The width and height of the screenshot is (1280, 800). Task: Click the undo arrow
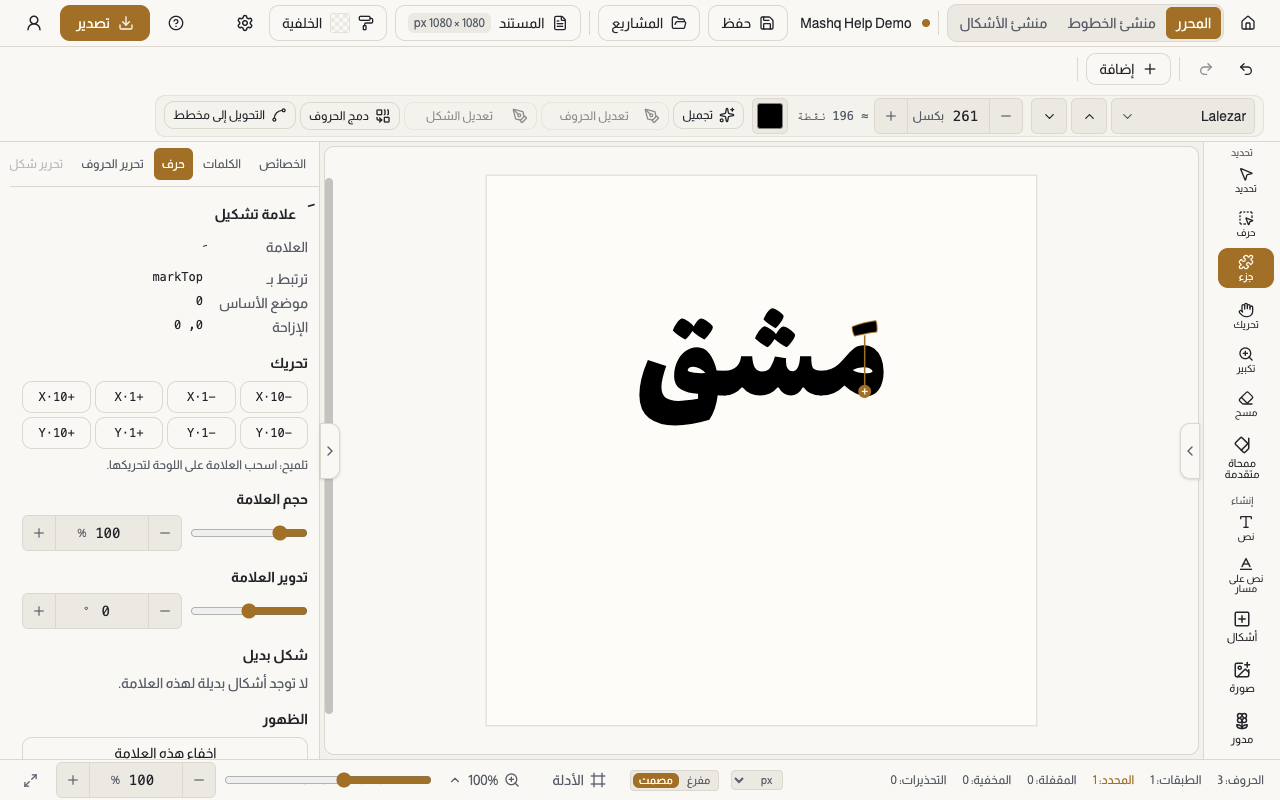[x=1246, y=69]
